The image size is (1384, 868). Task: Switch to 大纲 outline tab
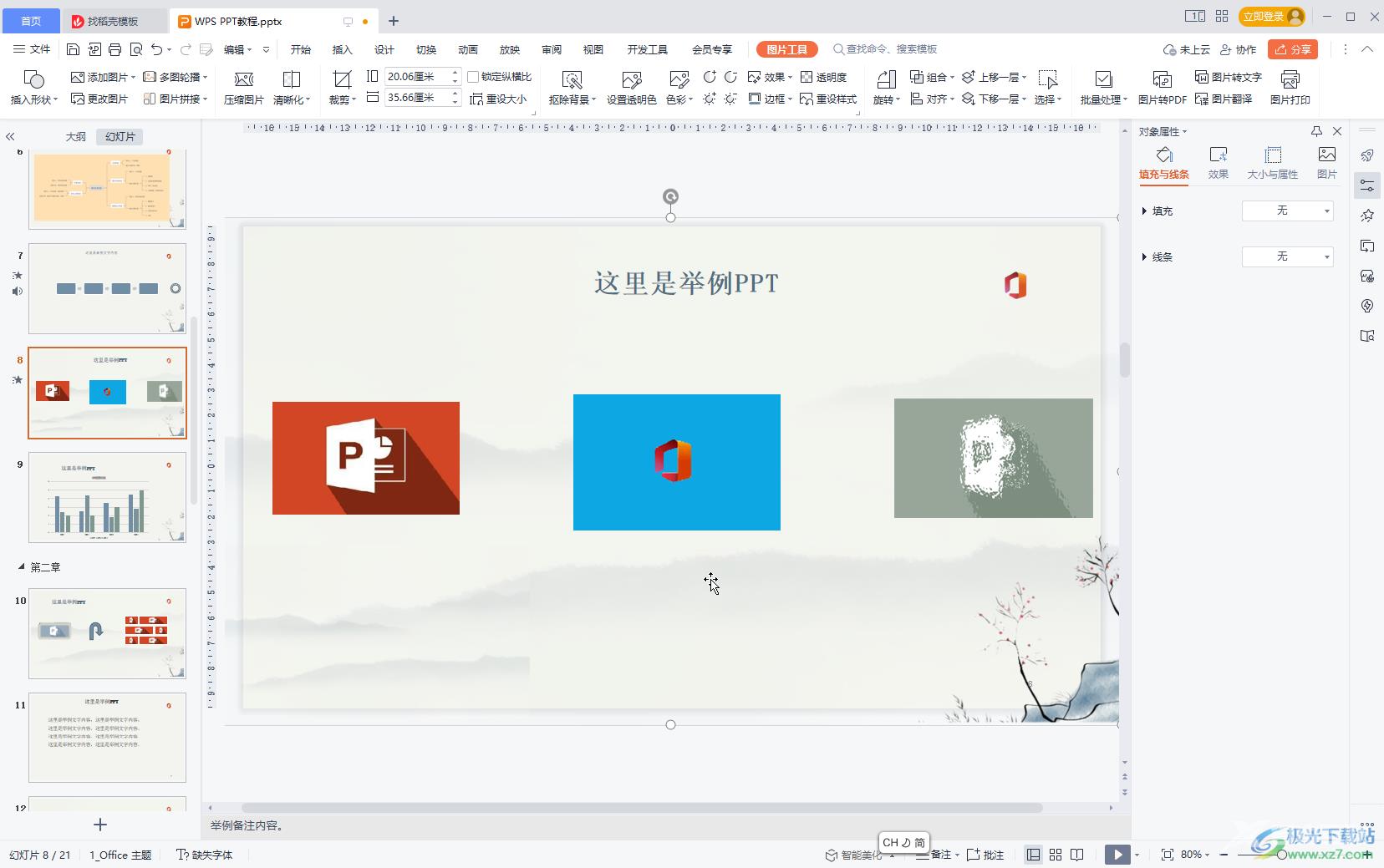pyautogui.click(x=76, y=136)
